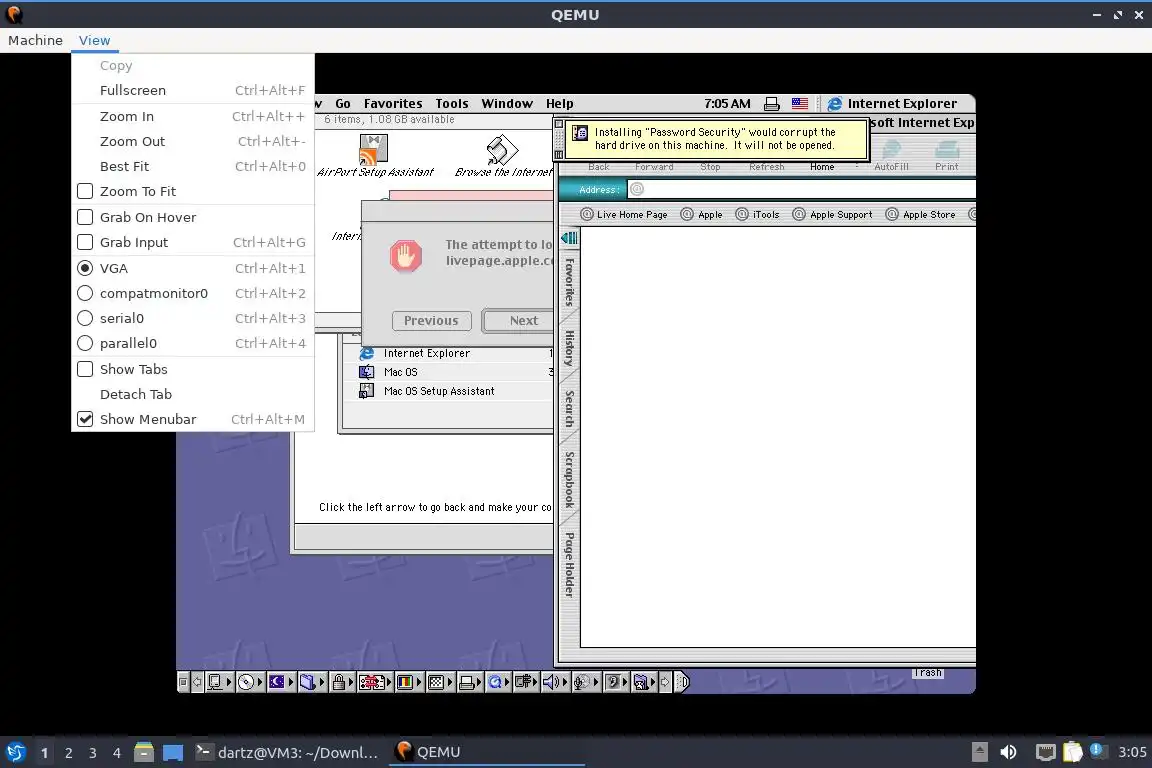This screenshot has width=1152, height=768.
Task: Collapse the control strip using its end tab
Action: tap(682, 682)
